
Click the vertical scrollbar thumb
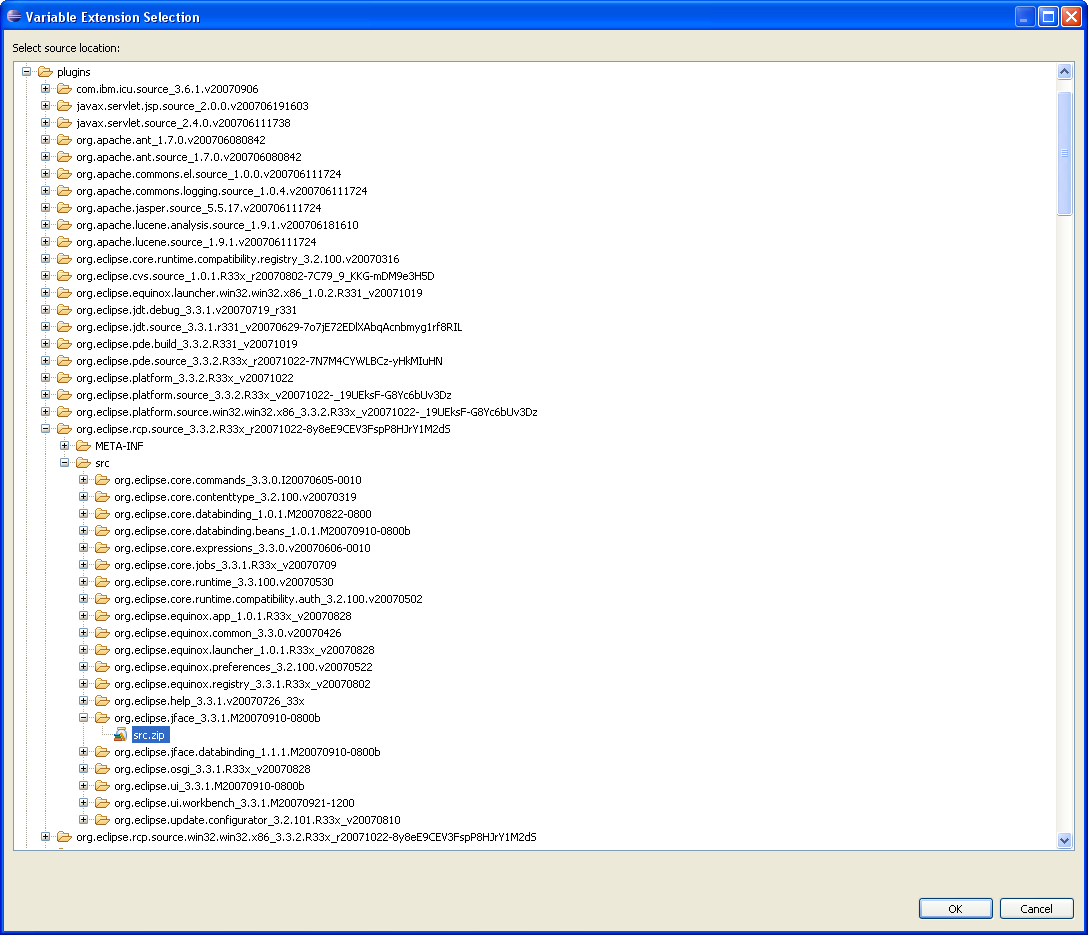click(1064, 153)
